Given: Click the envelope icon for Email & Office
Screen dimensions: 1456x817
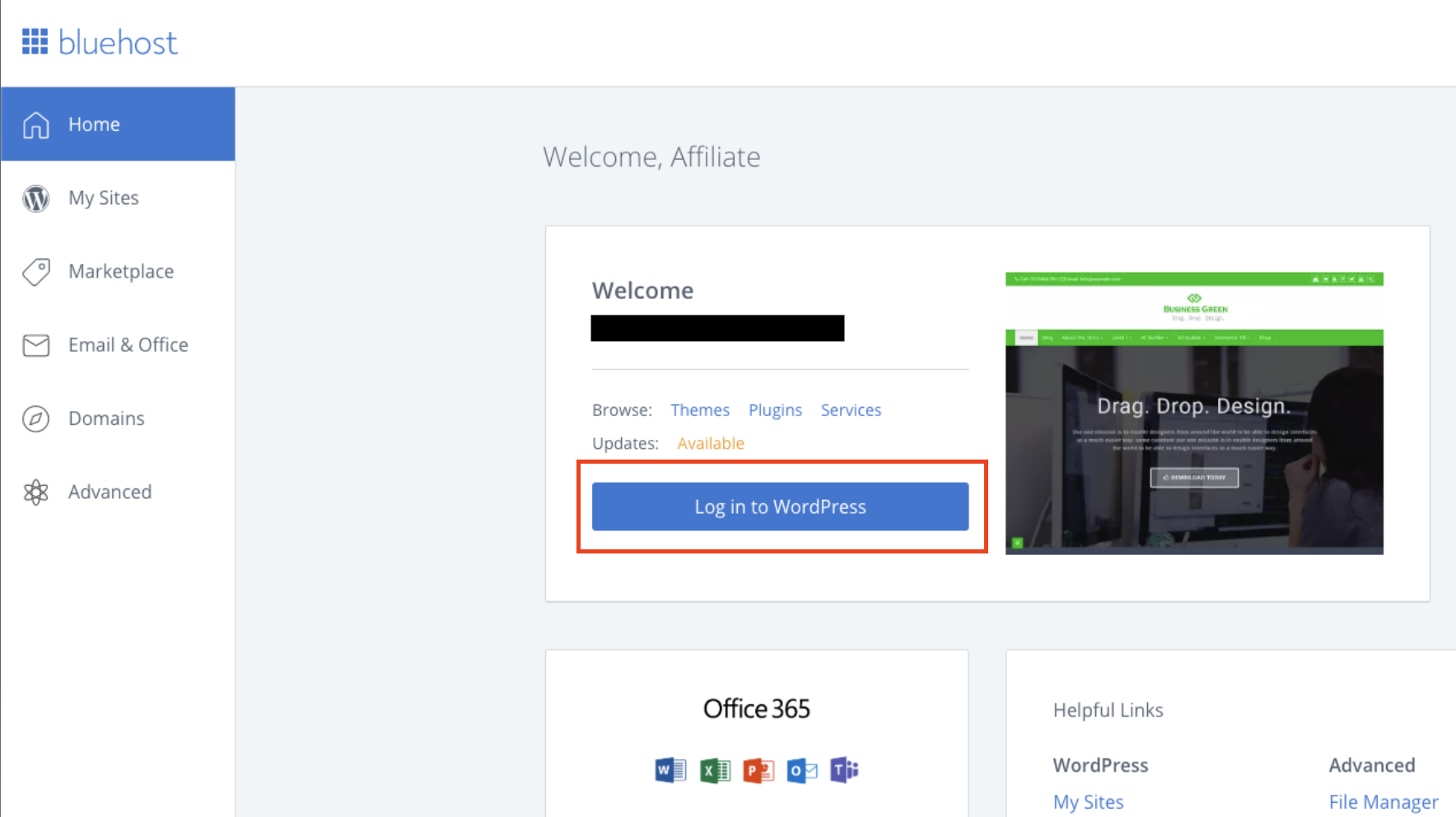Looking at the screenshot, I should (x=35, y=345).
